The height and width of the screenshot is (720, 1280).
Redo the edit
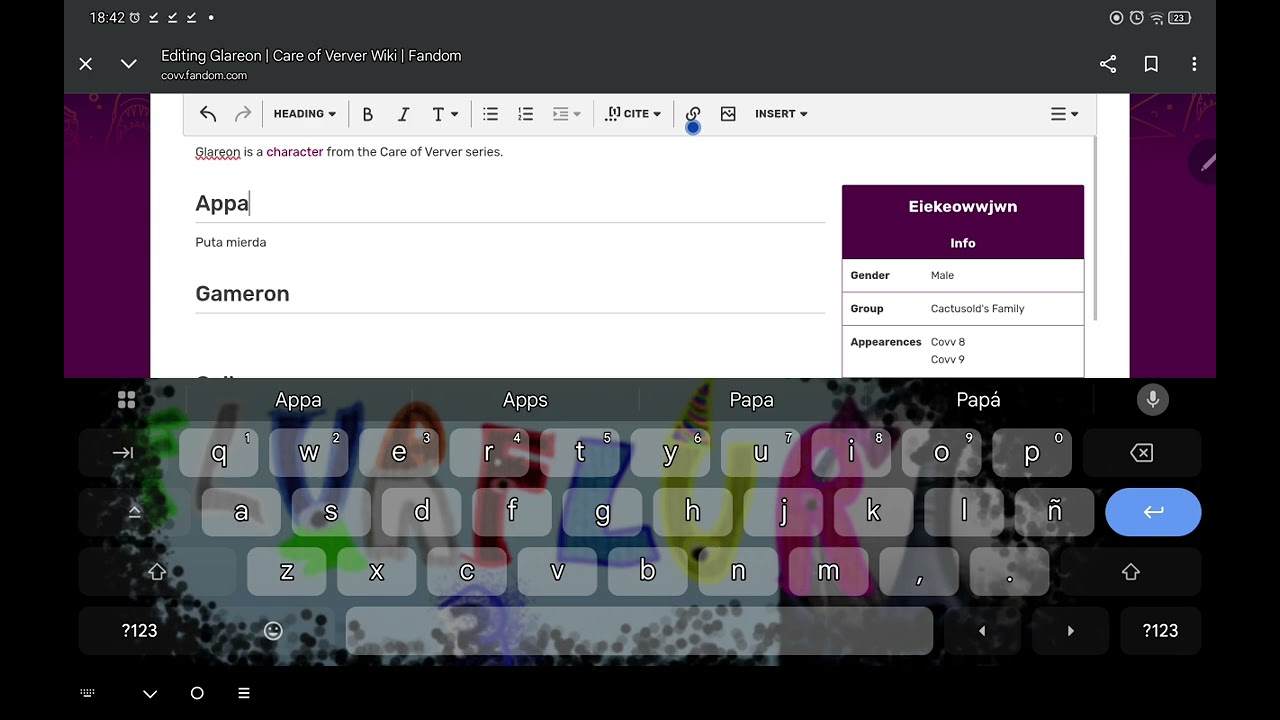coord(242,114)
